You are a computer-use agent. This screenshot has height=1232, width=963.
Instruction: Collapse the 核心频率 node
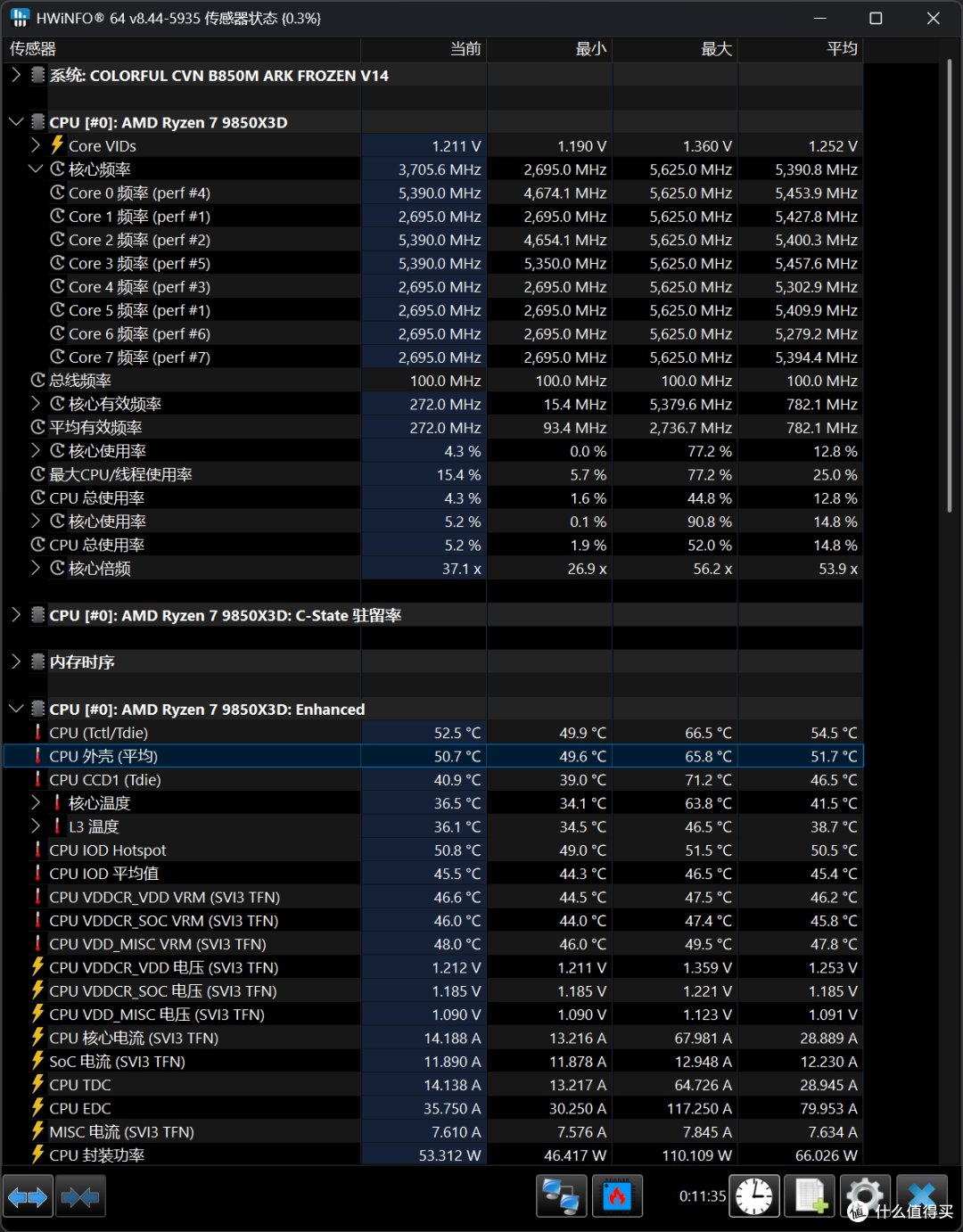click(x=36, y=168)
